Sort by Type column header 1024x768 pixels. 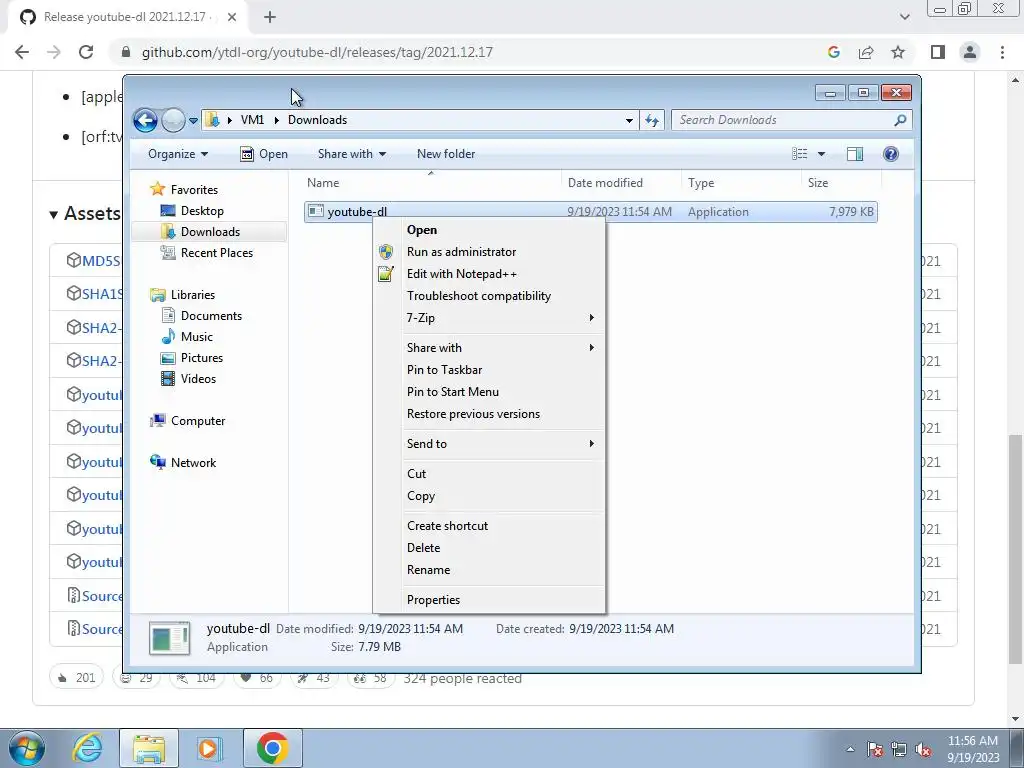tap(741, 183)
